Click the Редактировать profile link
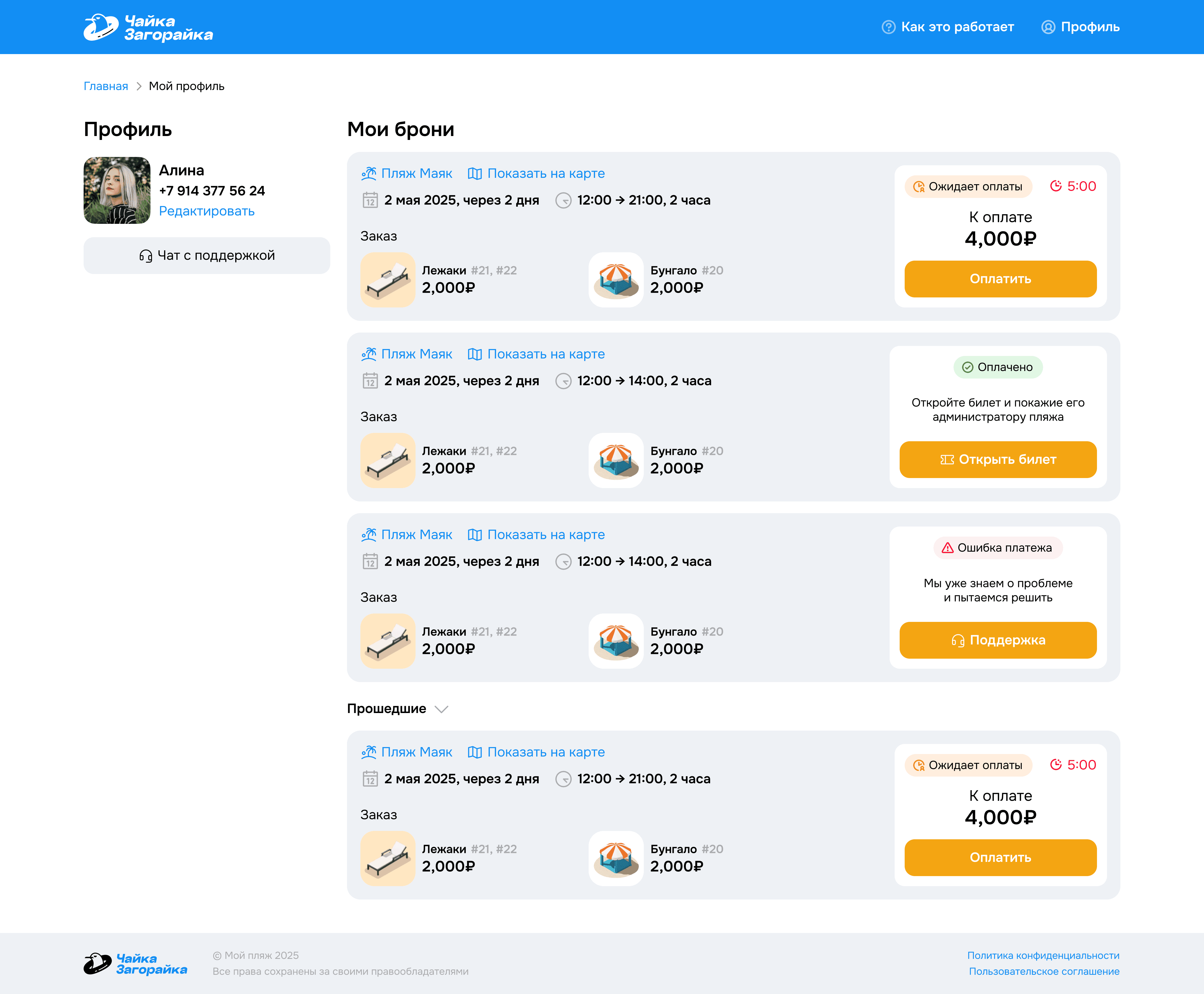 click(x=207, y=211)
